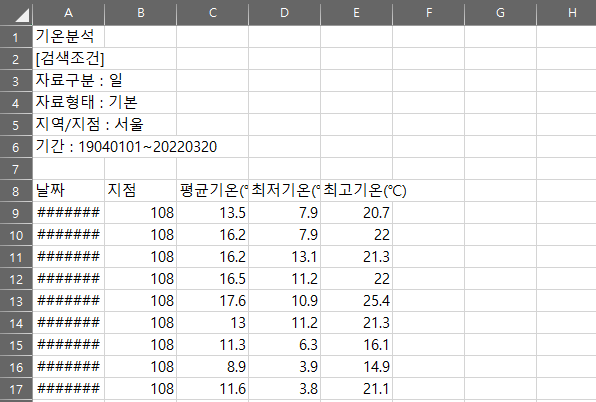Screen dimensions: 596x402
Task: Click cell reading 자료구분 : 일
Action: [x=68, y=81]
